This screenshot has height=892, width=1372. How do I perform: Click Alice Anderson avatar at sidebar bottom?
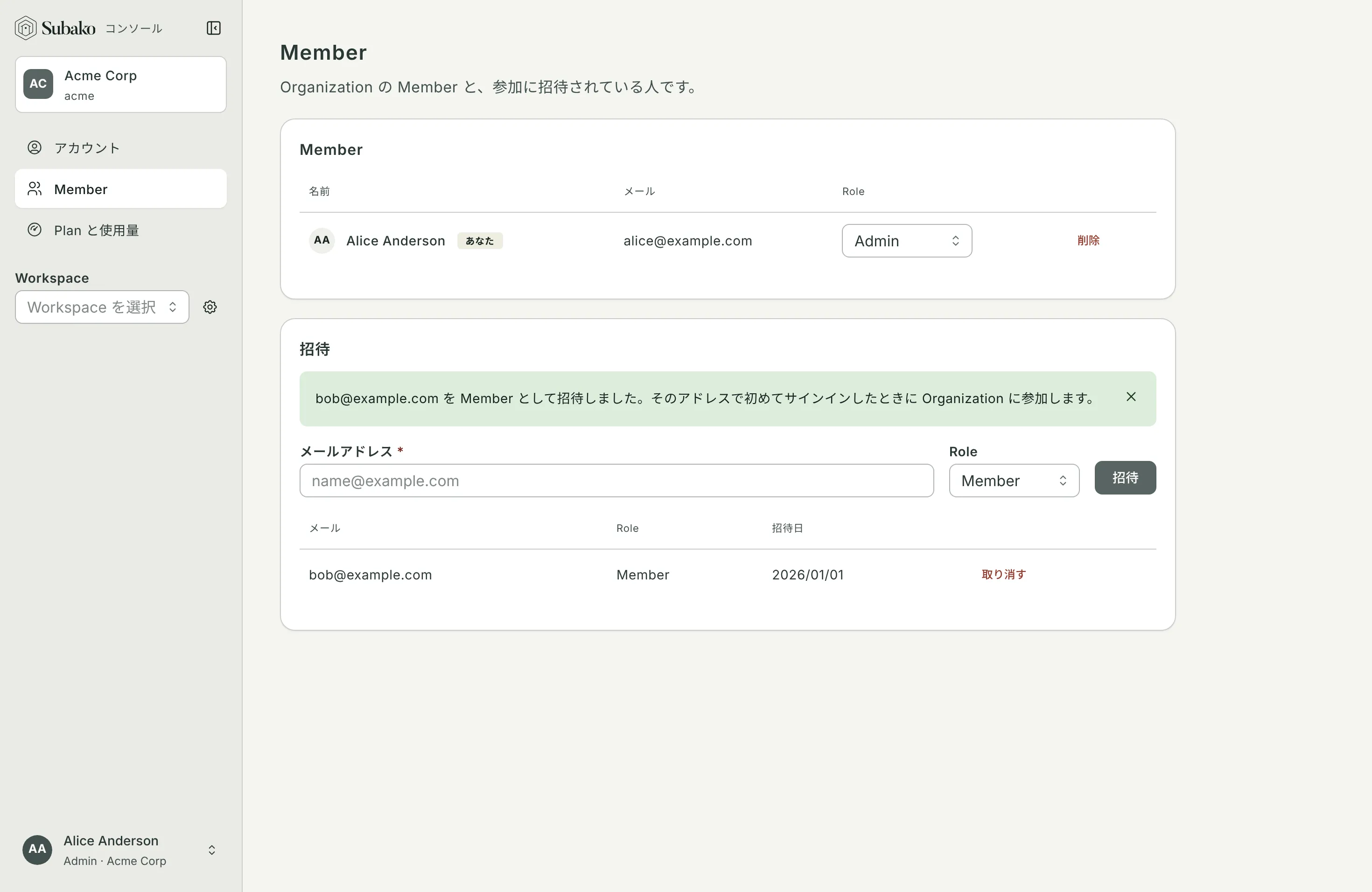[37, 850]
